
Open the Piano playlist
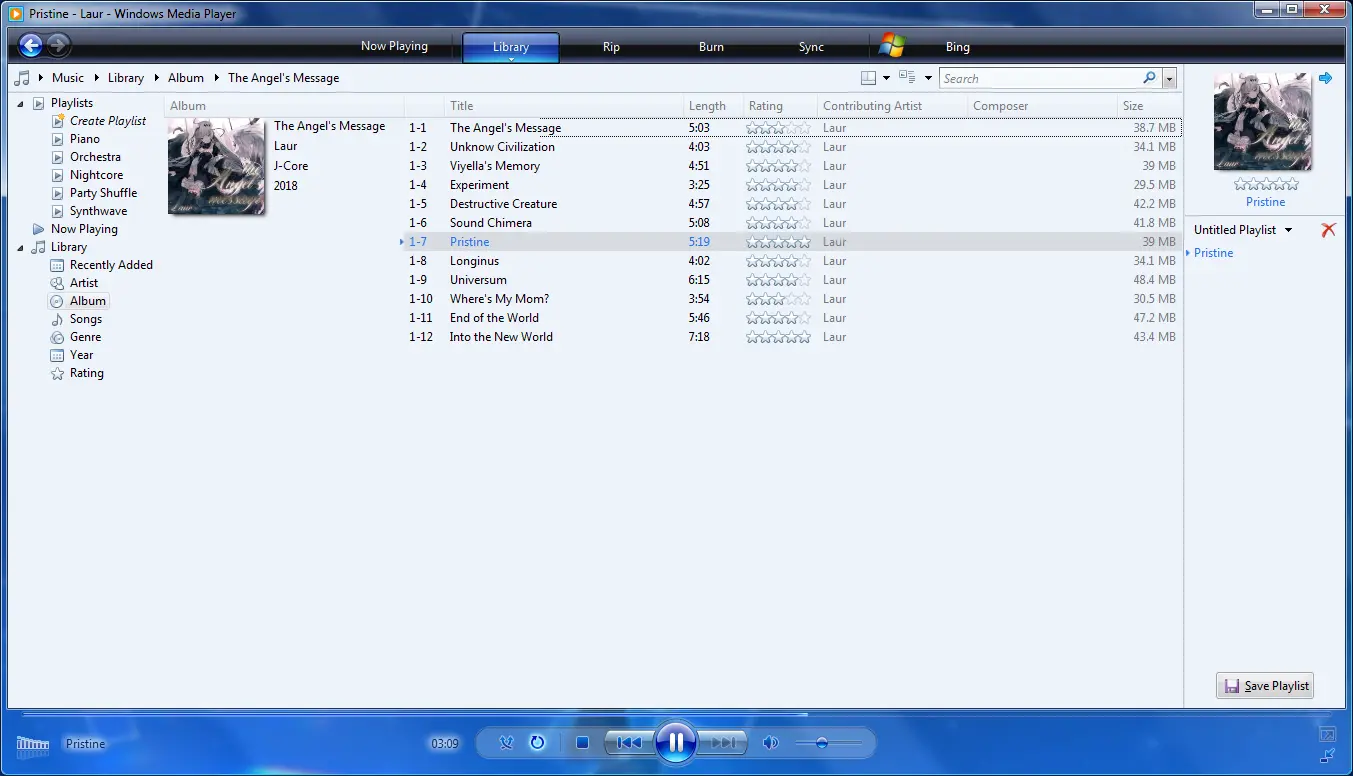click(85, 139)
